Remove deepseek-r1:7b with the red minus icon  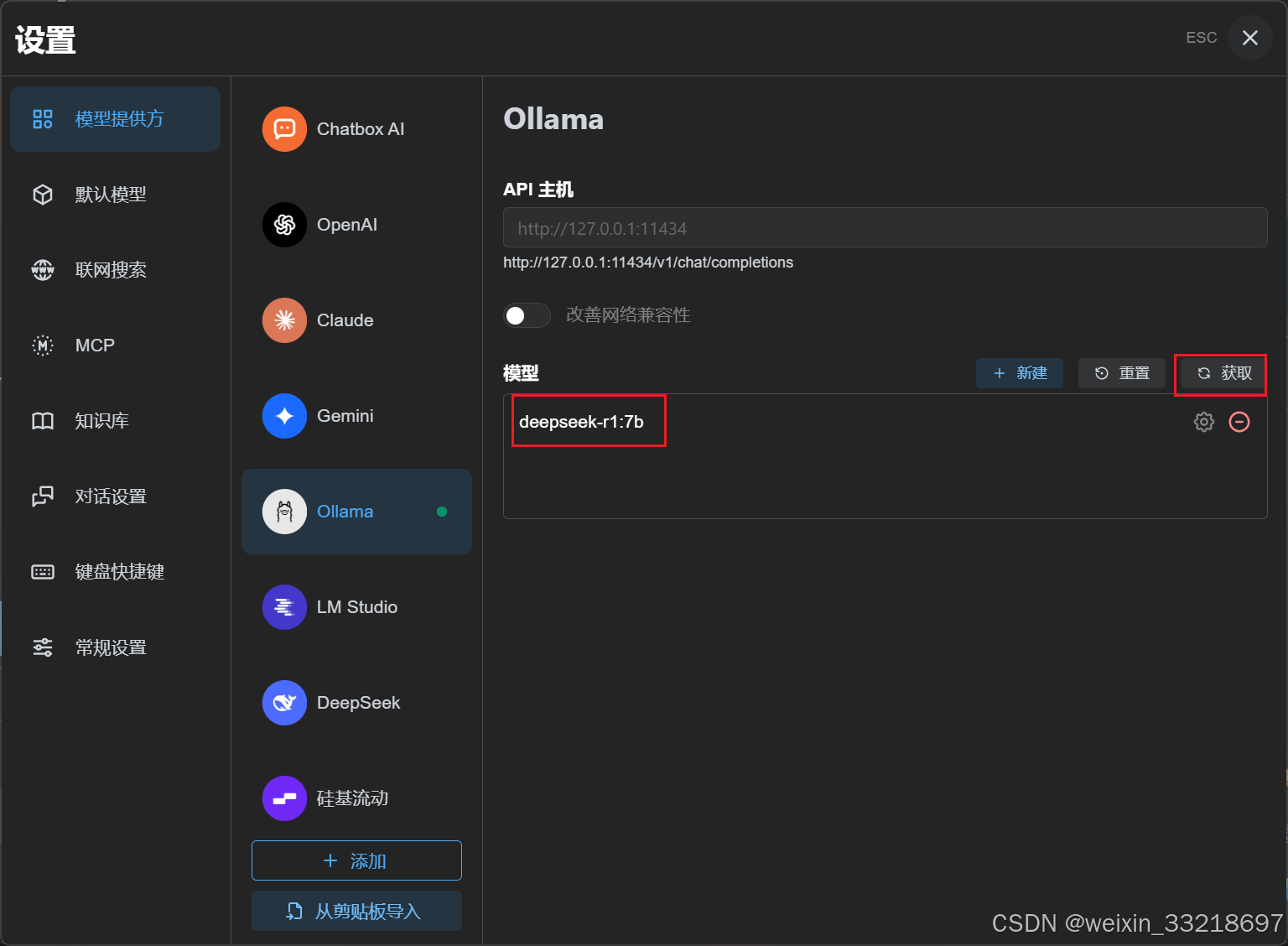click(1239, 422)
